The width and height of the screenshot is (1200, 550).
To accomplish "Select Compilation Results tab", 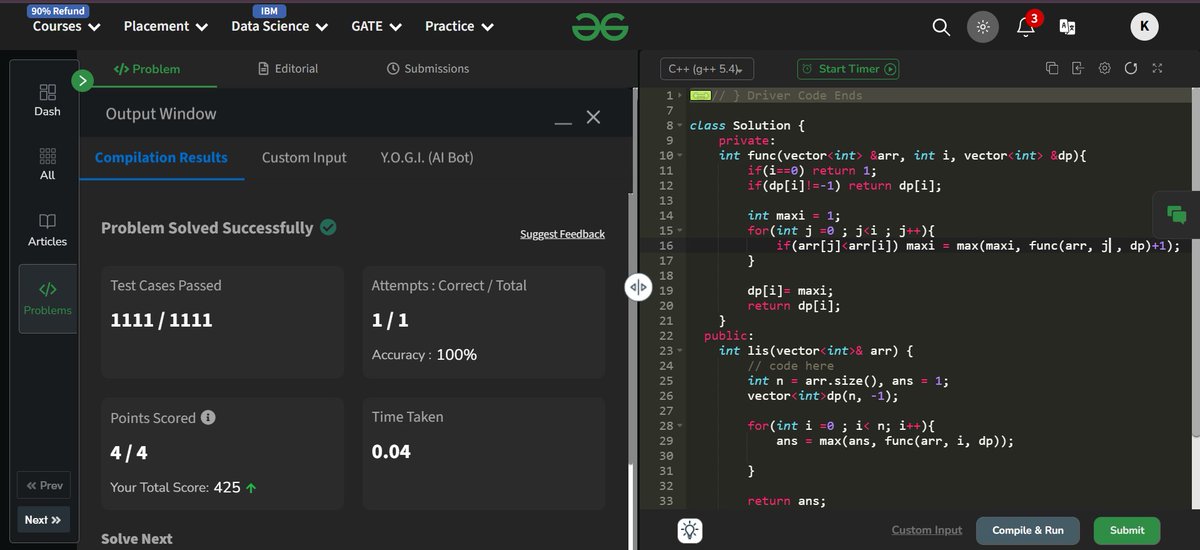I will click(x=161, y=158).
